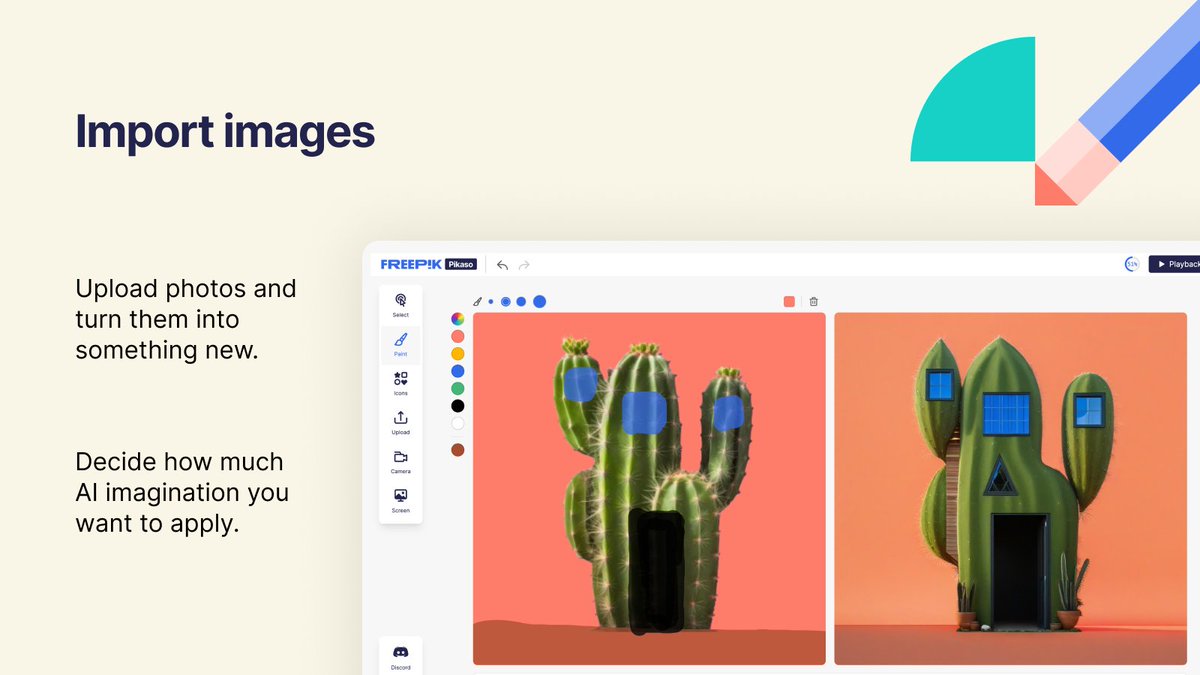Select the green color swatch
1200x675 pixels.
pos(457,388)
